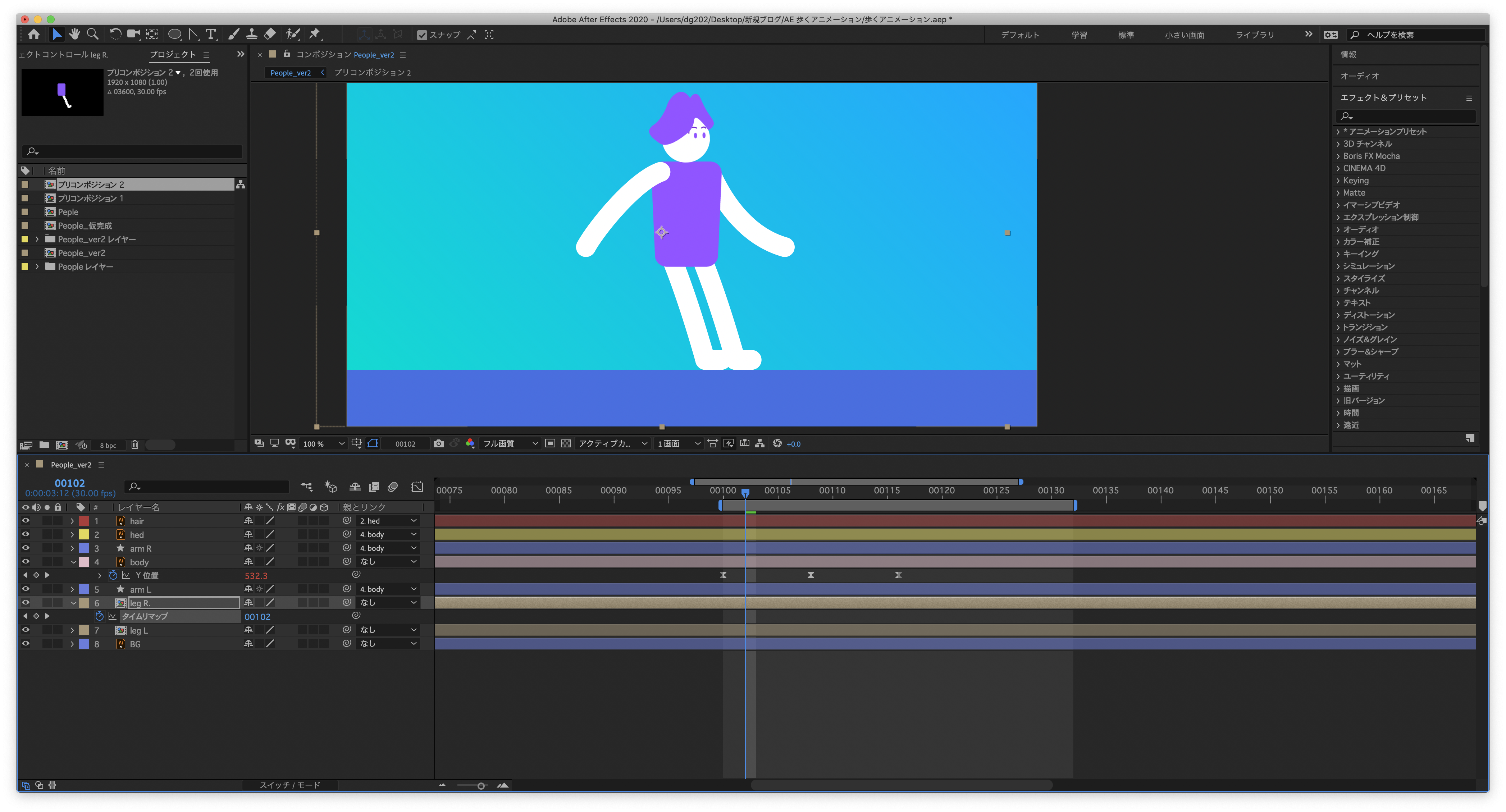
Task: Select the Zoom magnifier tool
Action: click(92, 35)
